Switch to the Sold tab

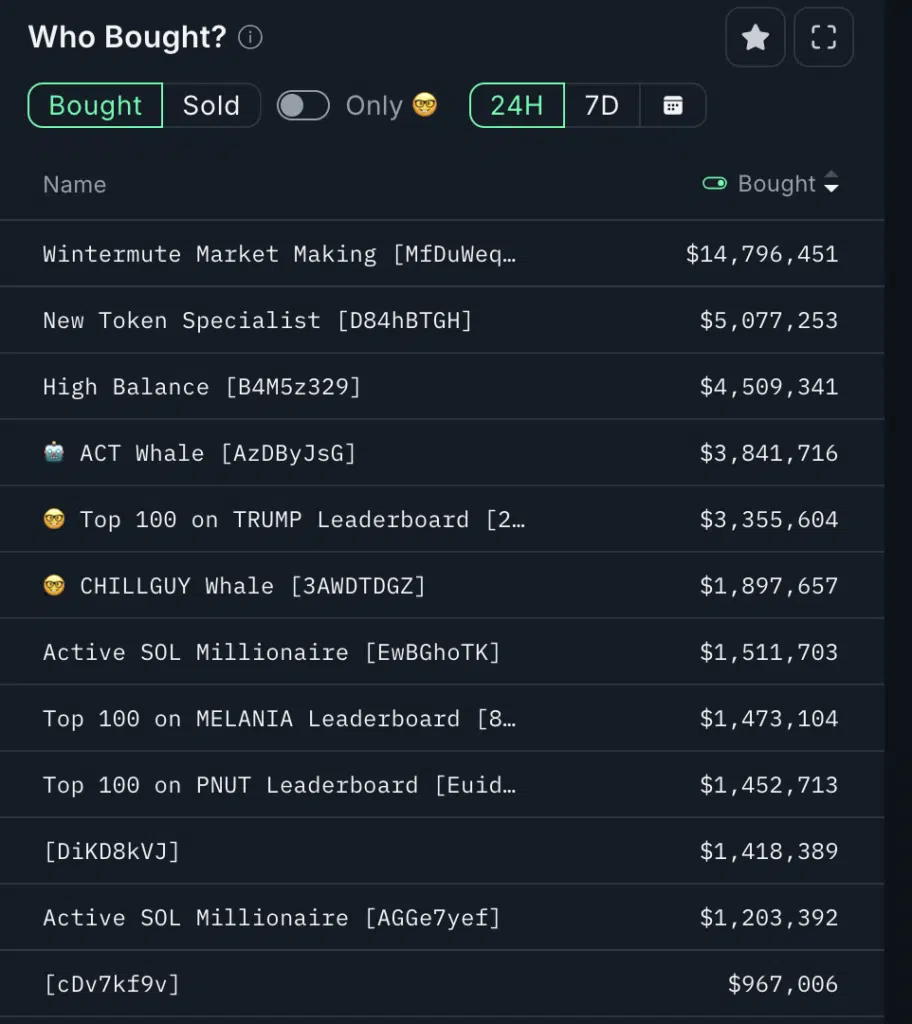point(211,105)
